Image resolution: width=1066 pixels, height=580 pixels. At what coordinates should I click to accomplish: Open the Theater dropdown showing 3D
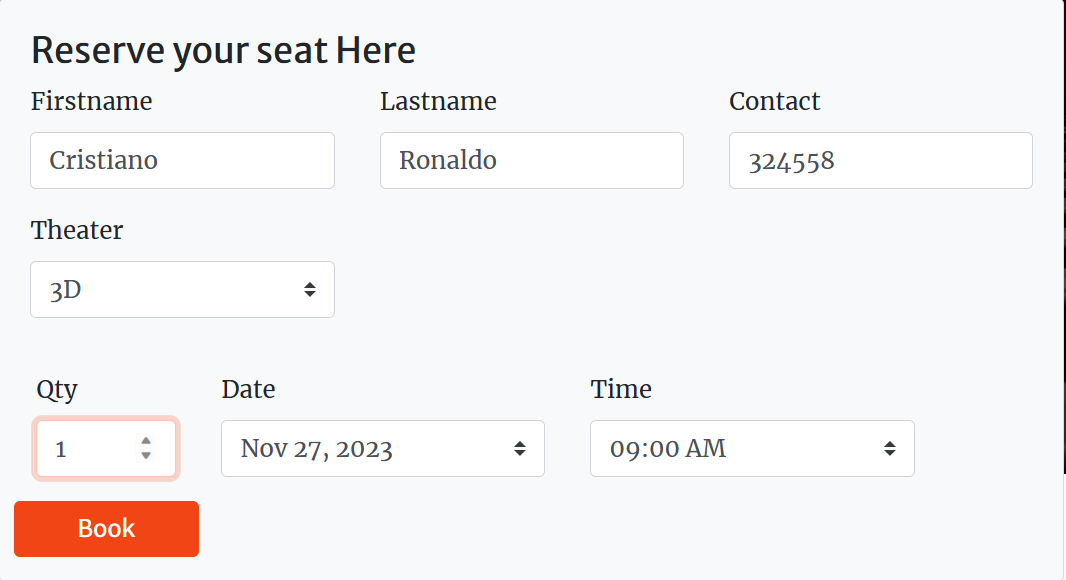click(x=182, y=290)
